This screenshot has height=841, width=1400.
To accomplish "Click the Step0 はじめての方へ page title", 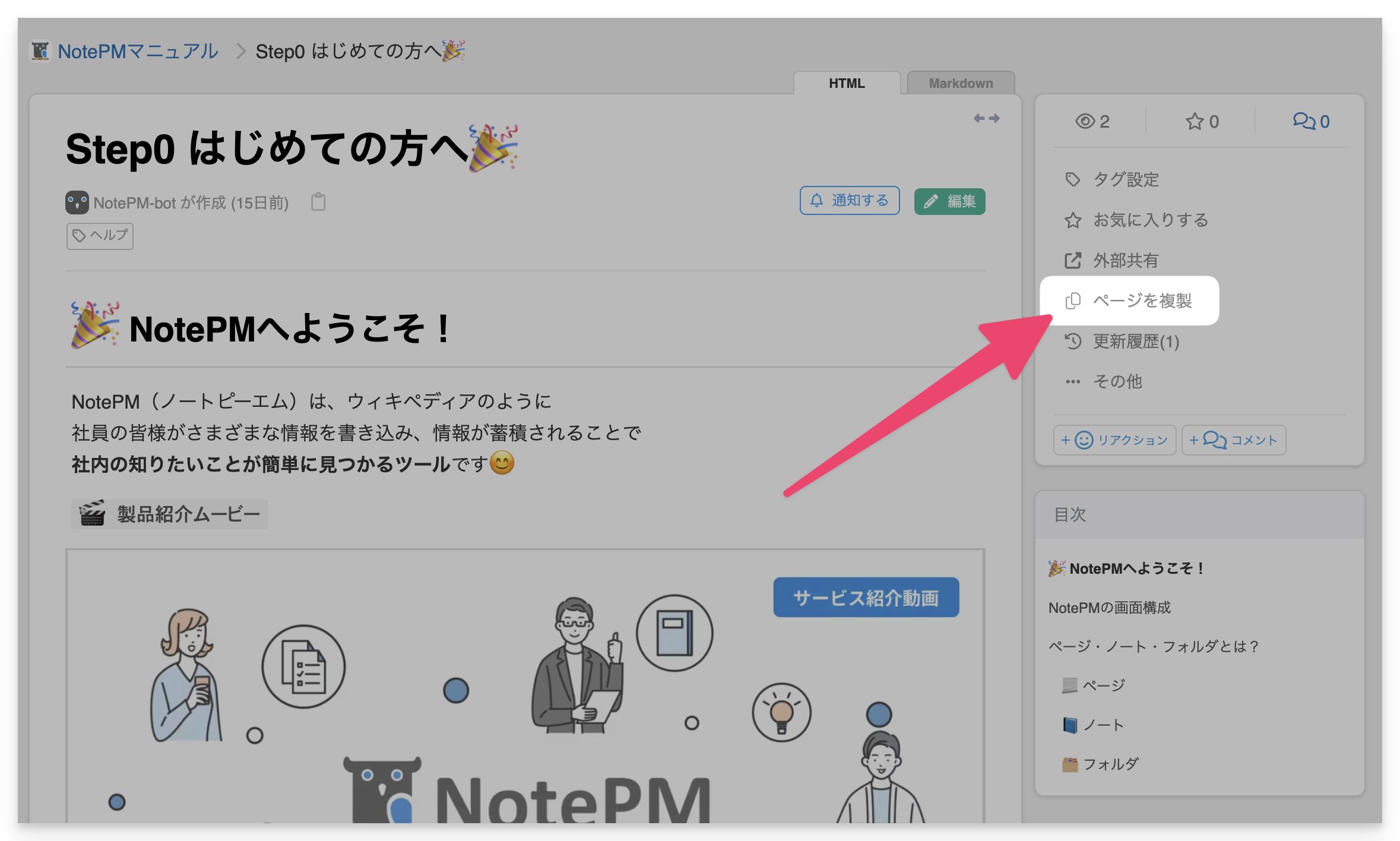I will (x=292, y=148).
